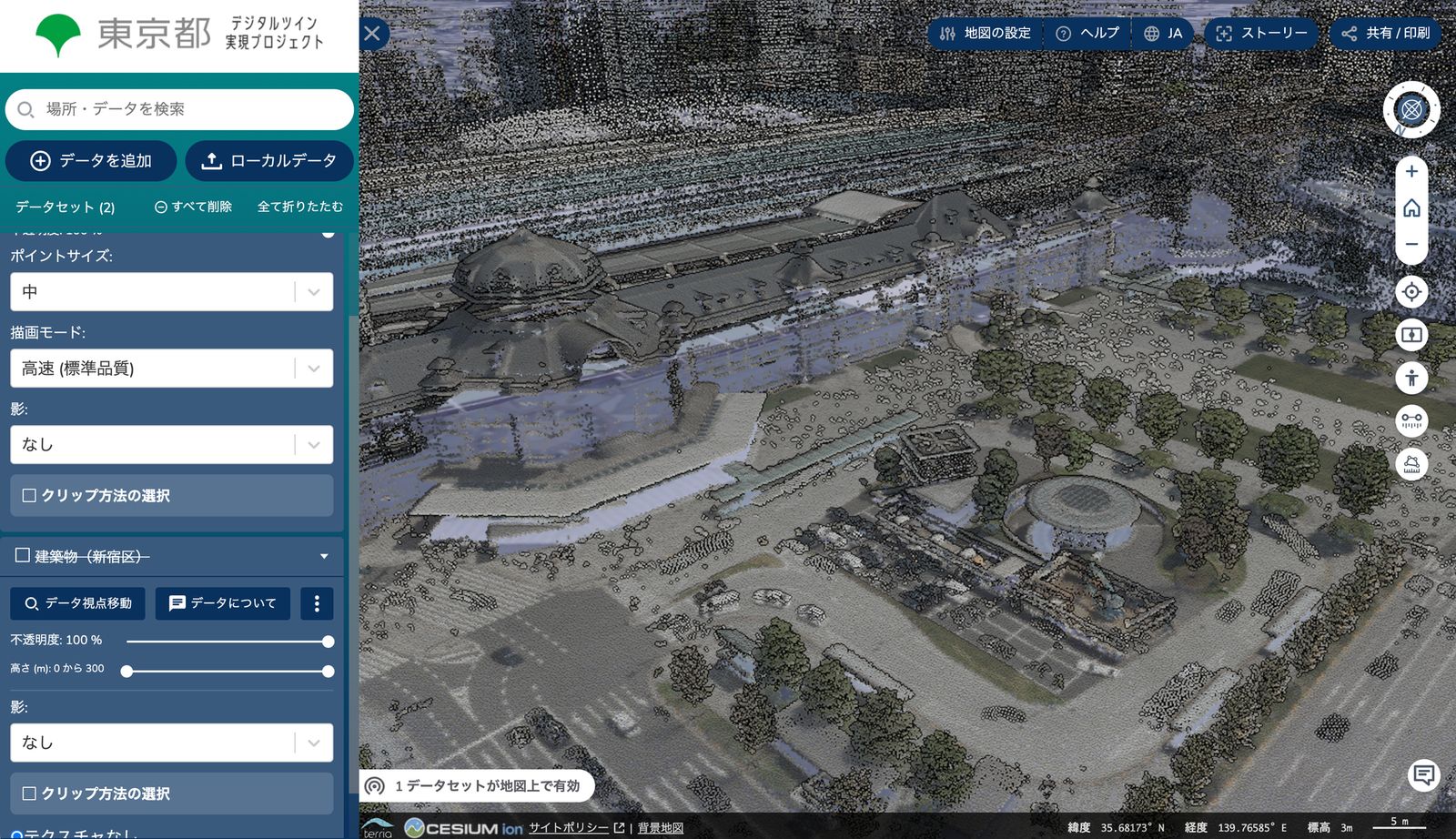Image resolution: width=1456 pixels, height=839 pixels.
Task: Open the 影 dropdown below 描画モード
Action: 172,445
